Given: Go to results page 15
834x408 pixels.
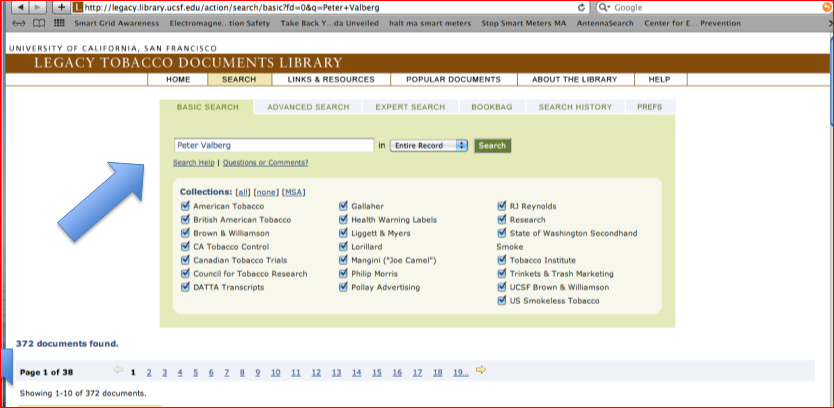Looking at the screenshot, I should pyautogui.click(x=377, y=372).
